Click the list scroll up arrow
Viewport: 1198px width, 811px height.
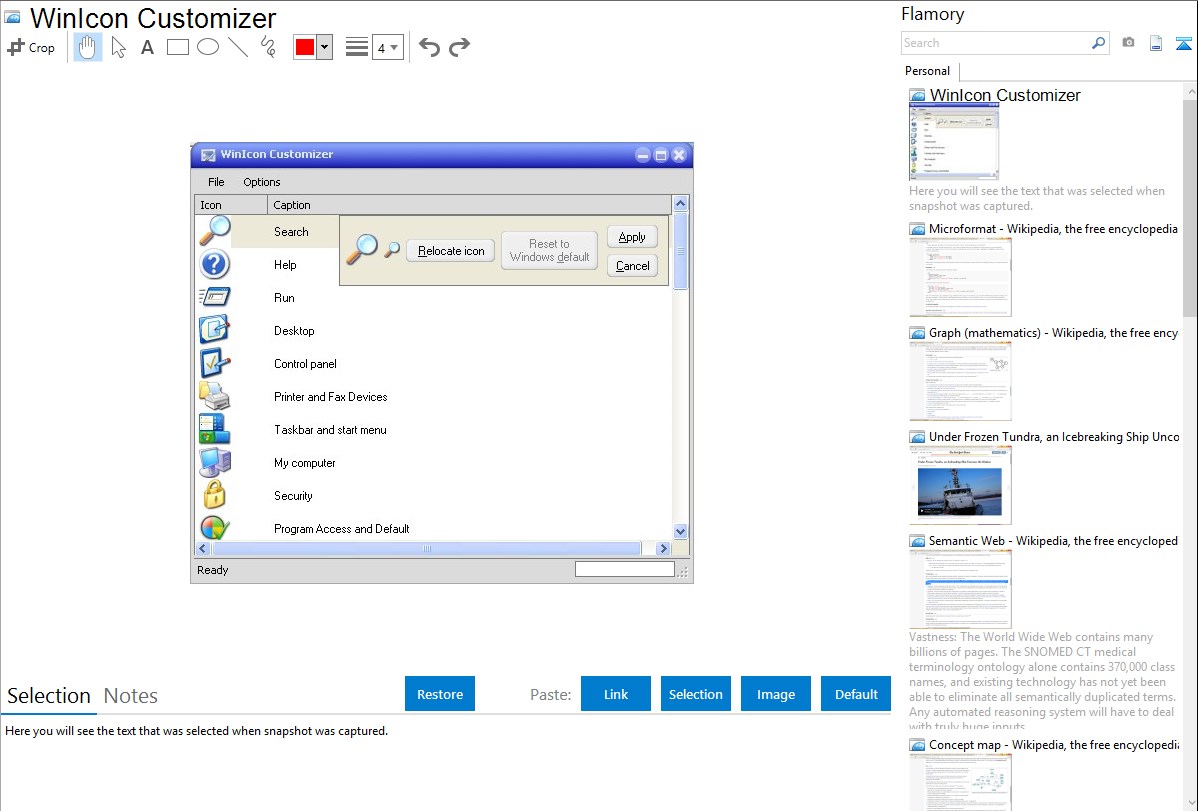tap(680, 203)
